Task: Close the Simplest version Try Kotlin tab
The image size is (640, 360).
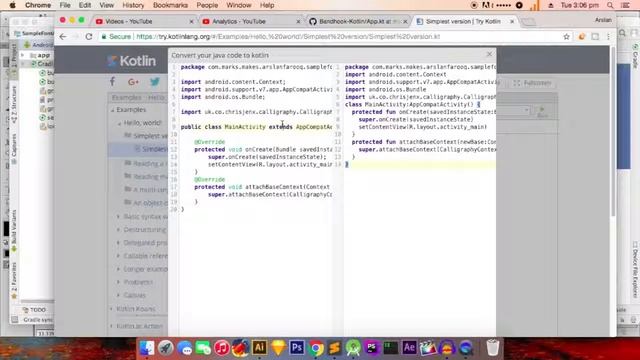Action: point(512,22)
